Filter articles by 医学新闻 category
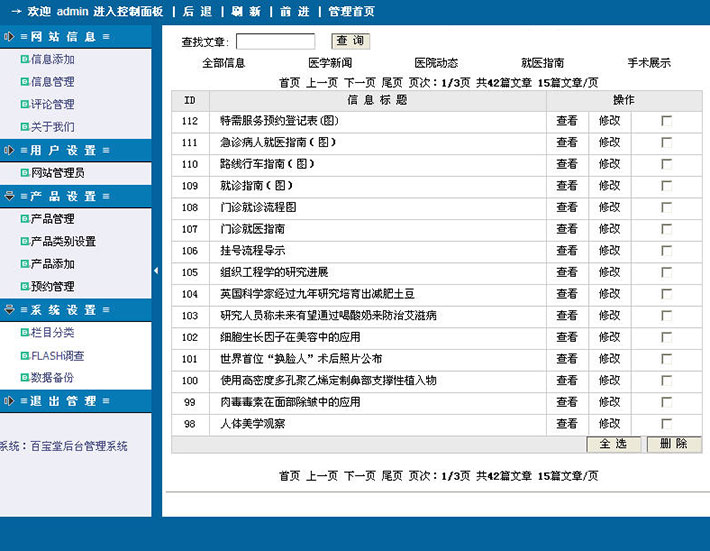Image resolution: width=710 pixels, height=551 pixels. tap(330, 63)
